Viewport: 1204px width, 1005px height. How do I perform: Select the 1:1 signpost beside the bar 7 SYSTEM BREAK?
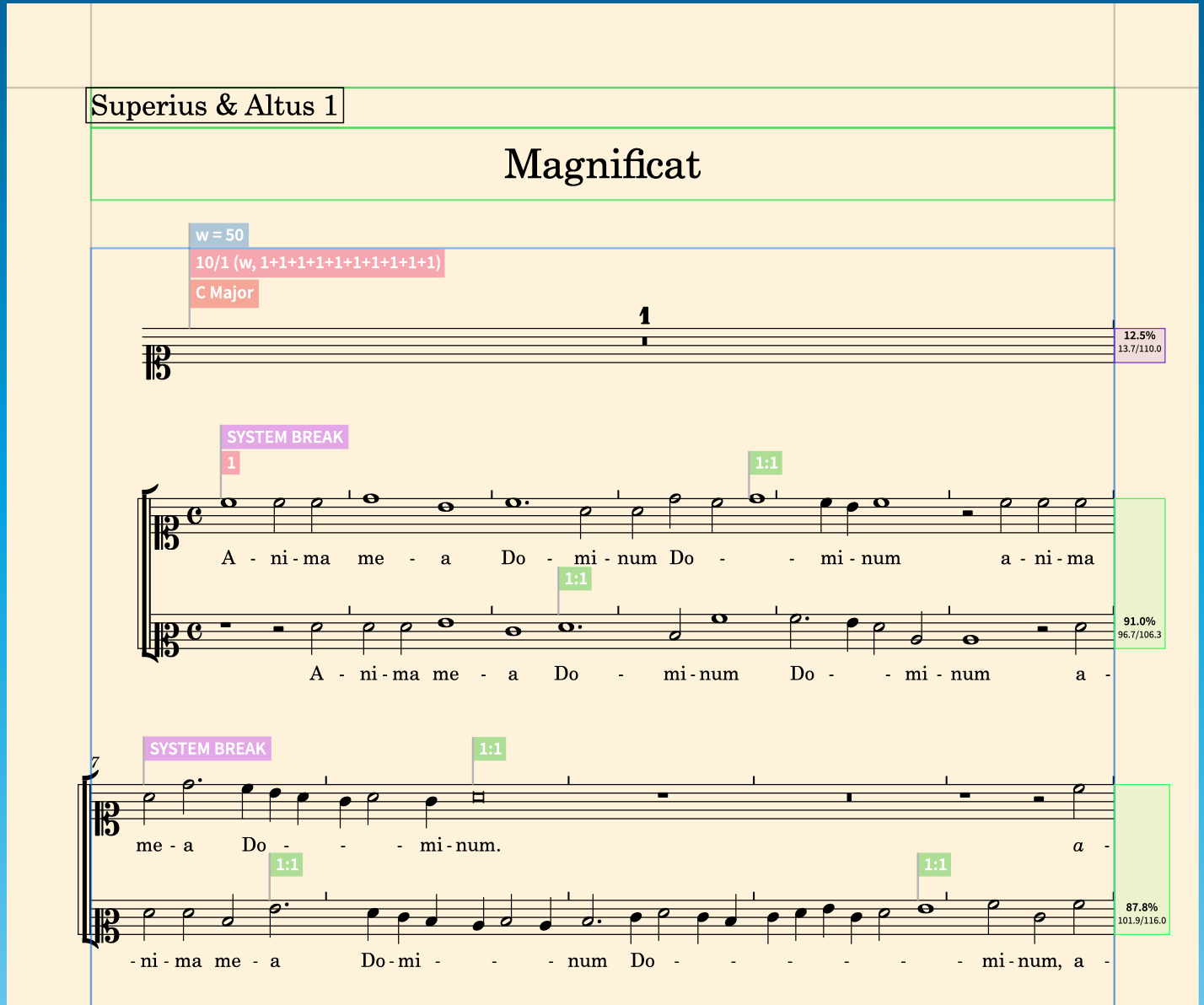489,749
